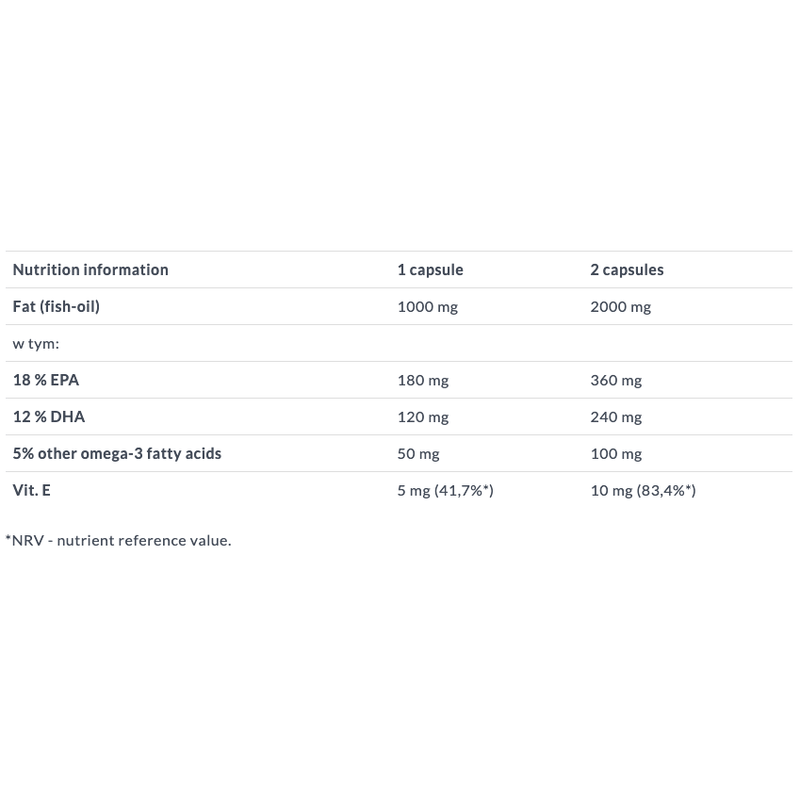800x800 pixels.
Task: Click "5% other omega-3 fatty acids" label
Action: 117,454
